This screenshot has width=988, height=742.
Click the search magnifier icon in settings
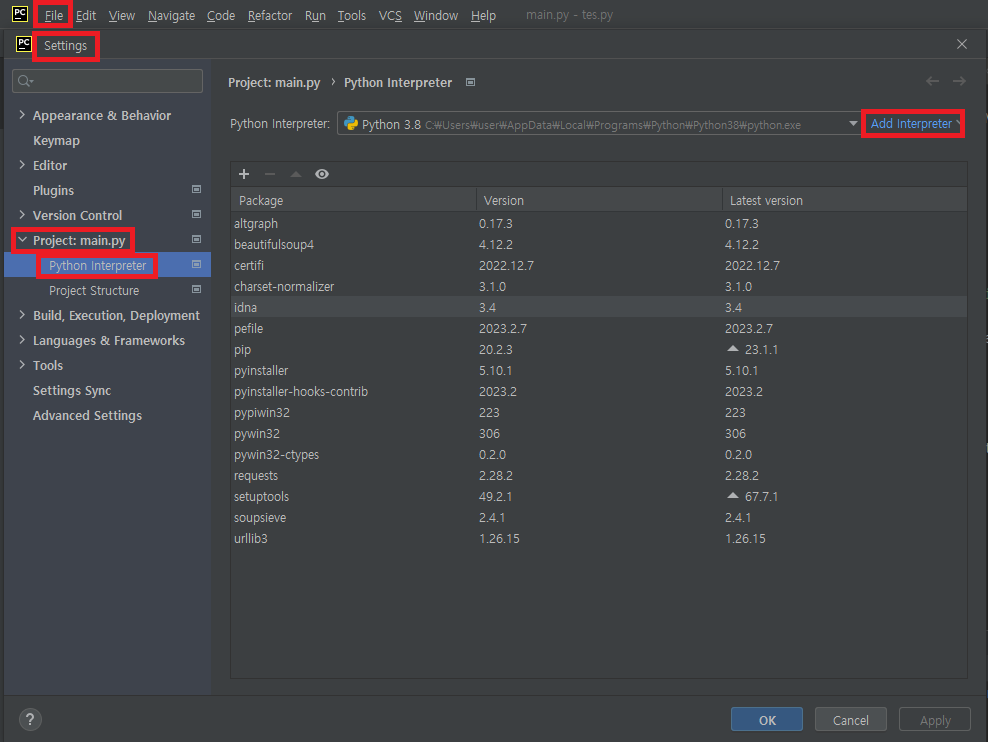coord(25,81)
